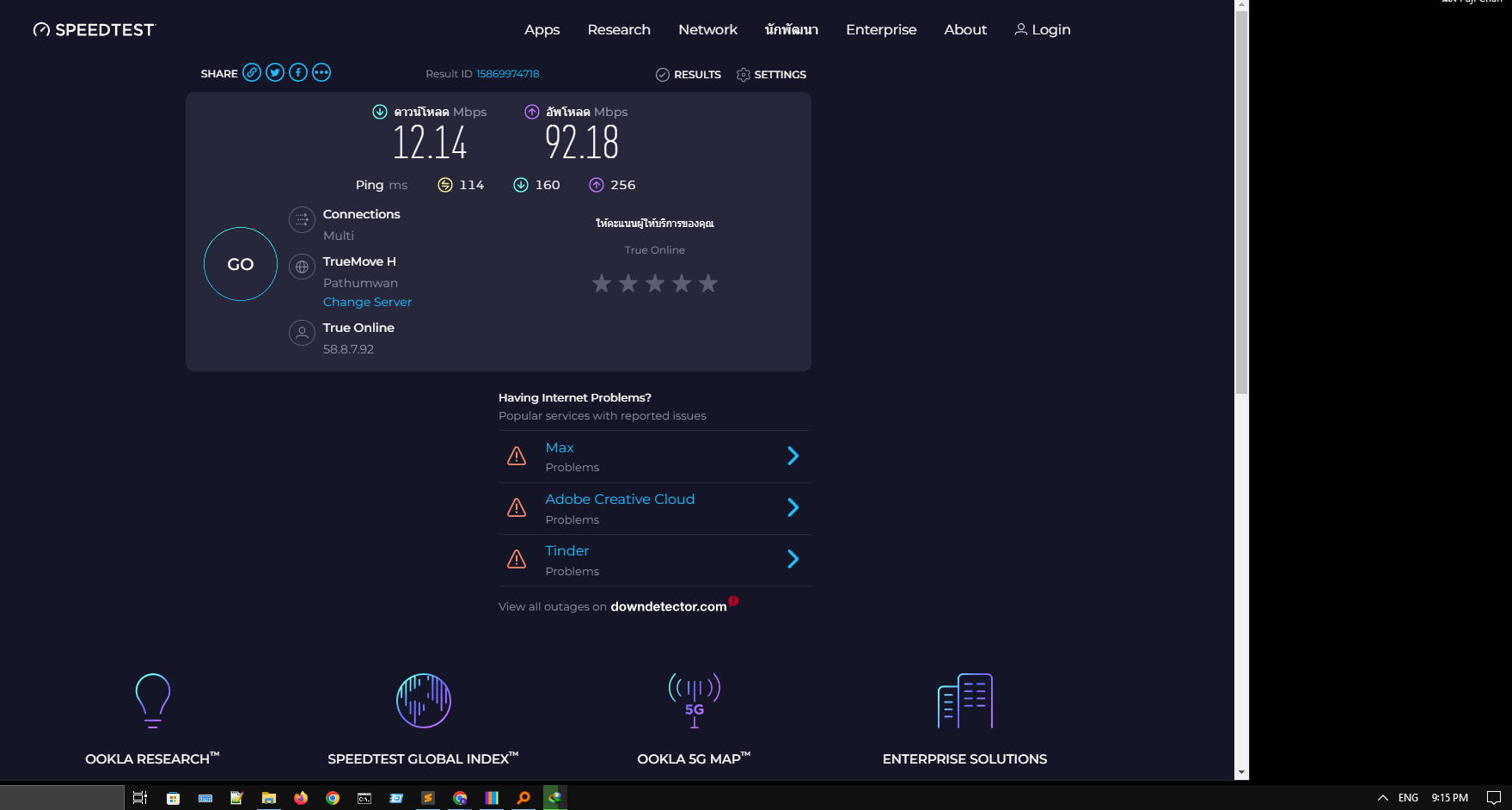Image resolution: width=1512 pixels, height=810 pixels.
Task: Open the Adobe Creative Cloud link
Action: pyautogui.click(x=620, y=500)
